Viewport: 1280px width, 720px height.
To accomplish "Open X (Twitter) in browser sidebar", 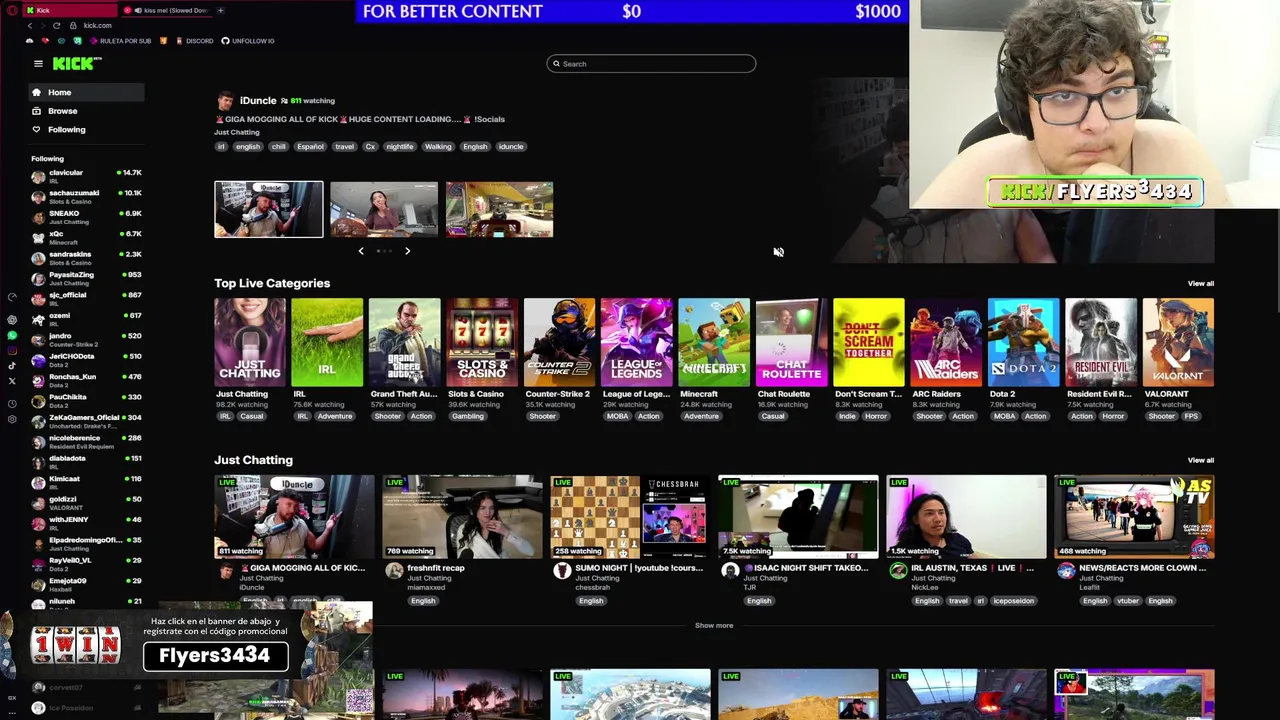I will pos(12,380).
